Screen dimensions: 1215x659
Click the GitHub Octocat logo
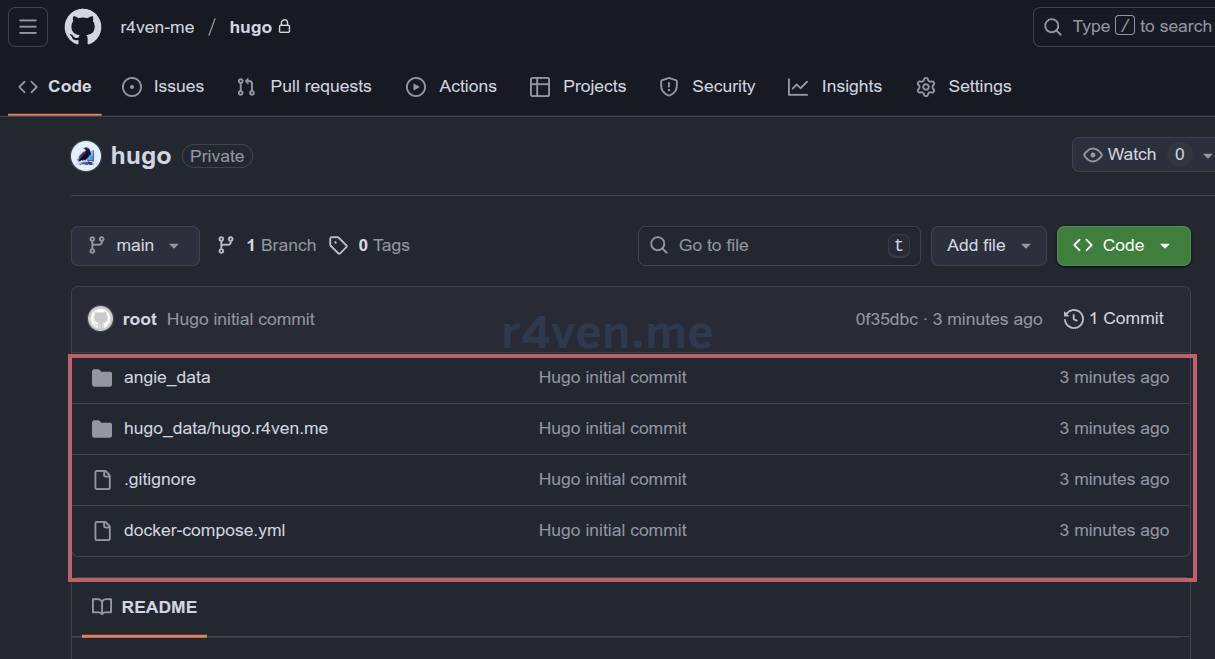83,27
